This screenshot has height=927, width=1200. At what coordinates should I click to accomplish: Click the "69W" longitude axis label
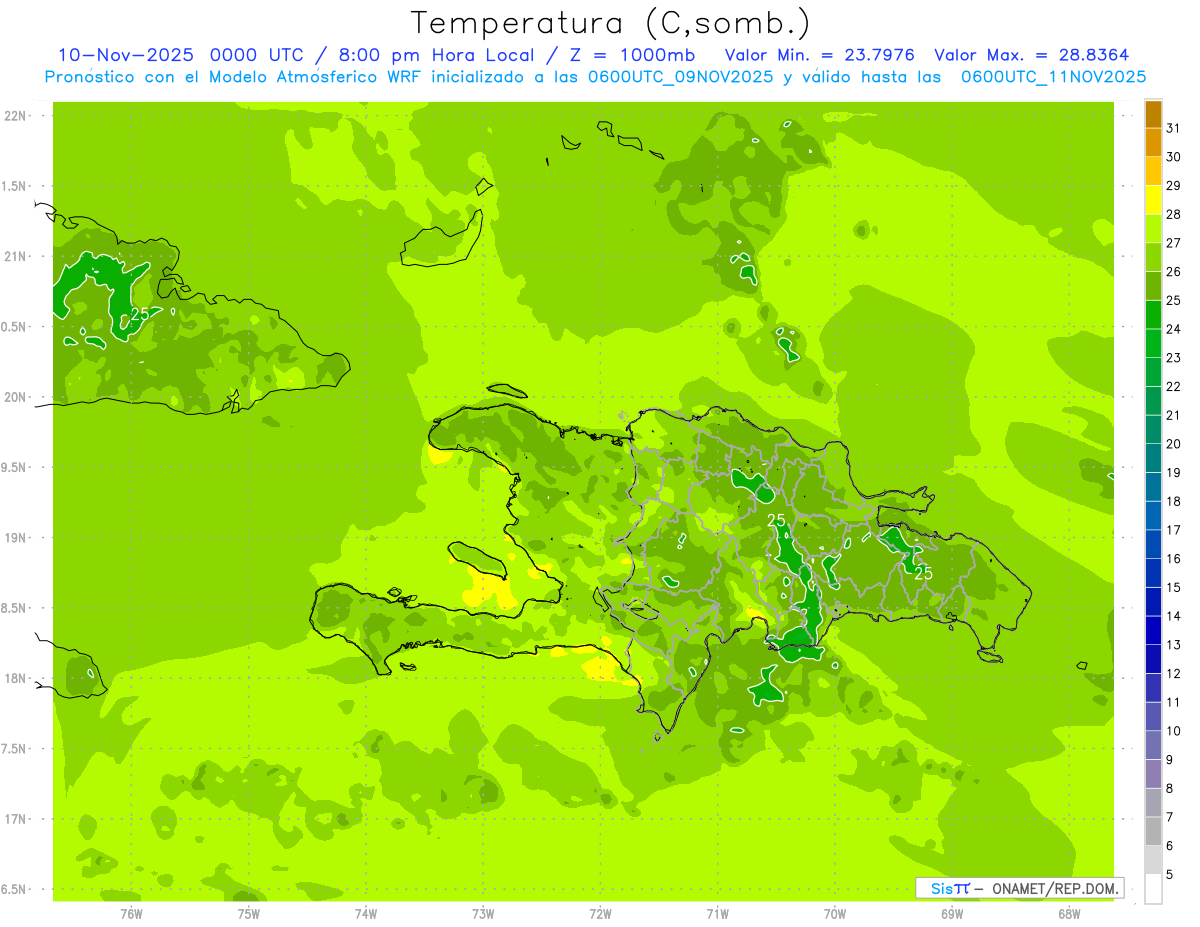(x=952, y=914)
